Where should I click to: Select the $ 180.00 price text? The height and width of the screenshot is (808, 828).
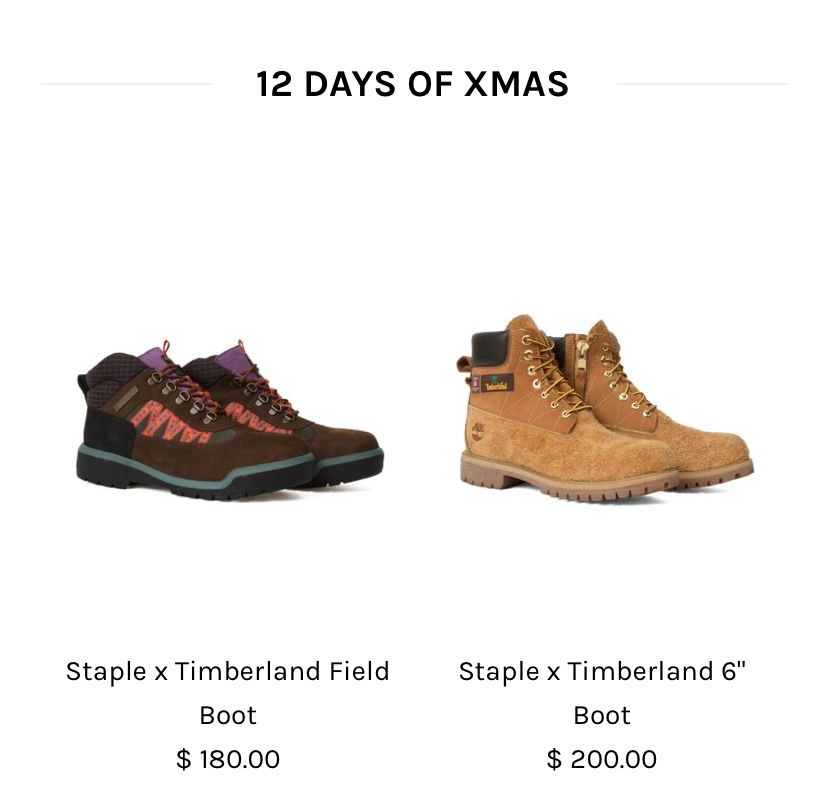pyautogui.click(x=228, y=759)
